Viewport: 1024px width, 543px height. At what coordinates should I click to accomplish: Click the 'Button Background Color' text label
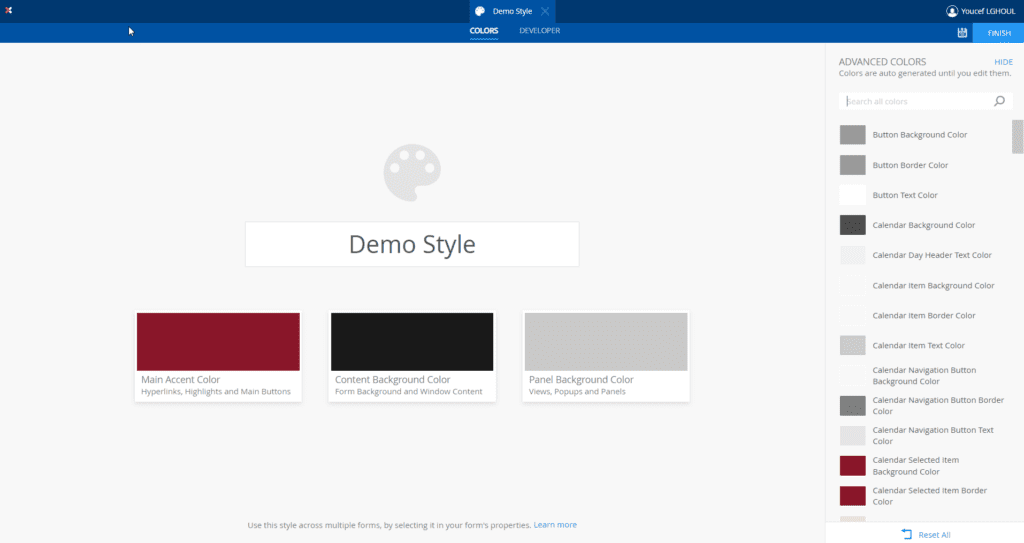tap(920, 135)
